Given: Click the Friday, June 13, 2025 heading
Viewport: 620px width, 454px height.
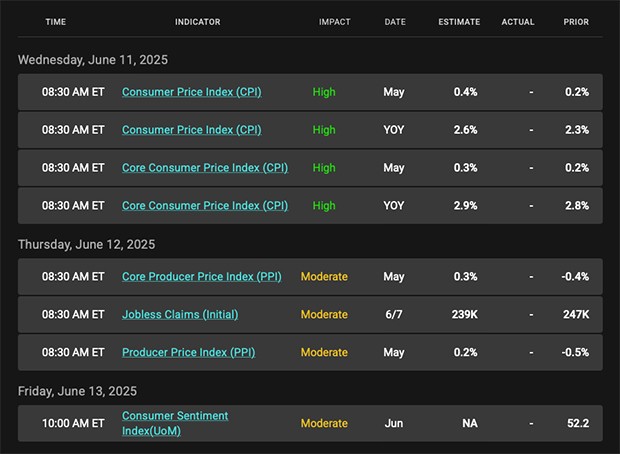Looking at the screenshot, I should pos(77,391).
